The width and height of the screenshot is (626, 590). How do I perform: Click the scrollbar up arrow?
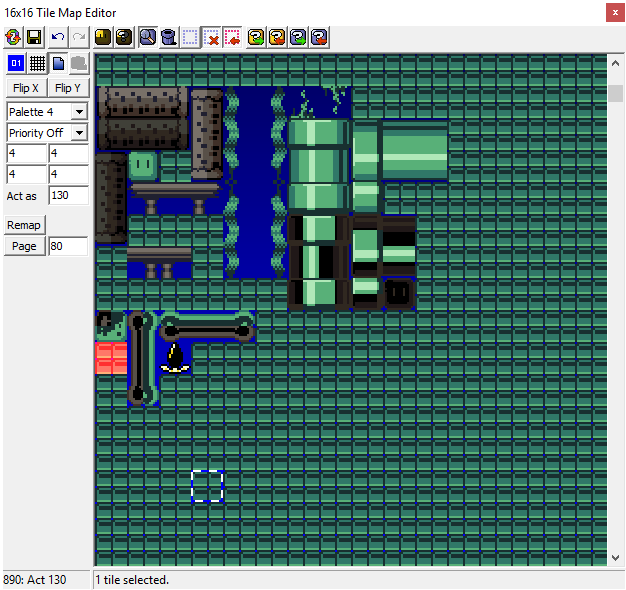615,63
